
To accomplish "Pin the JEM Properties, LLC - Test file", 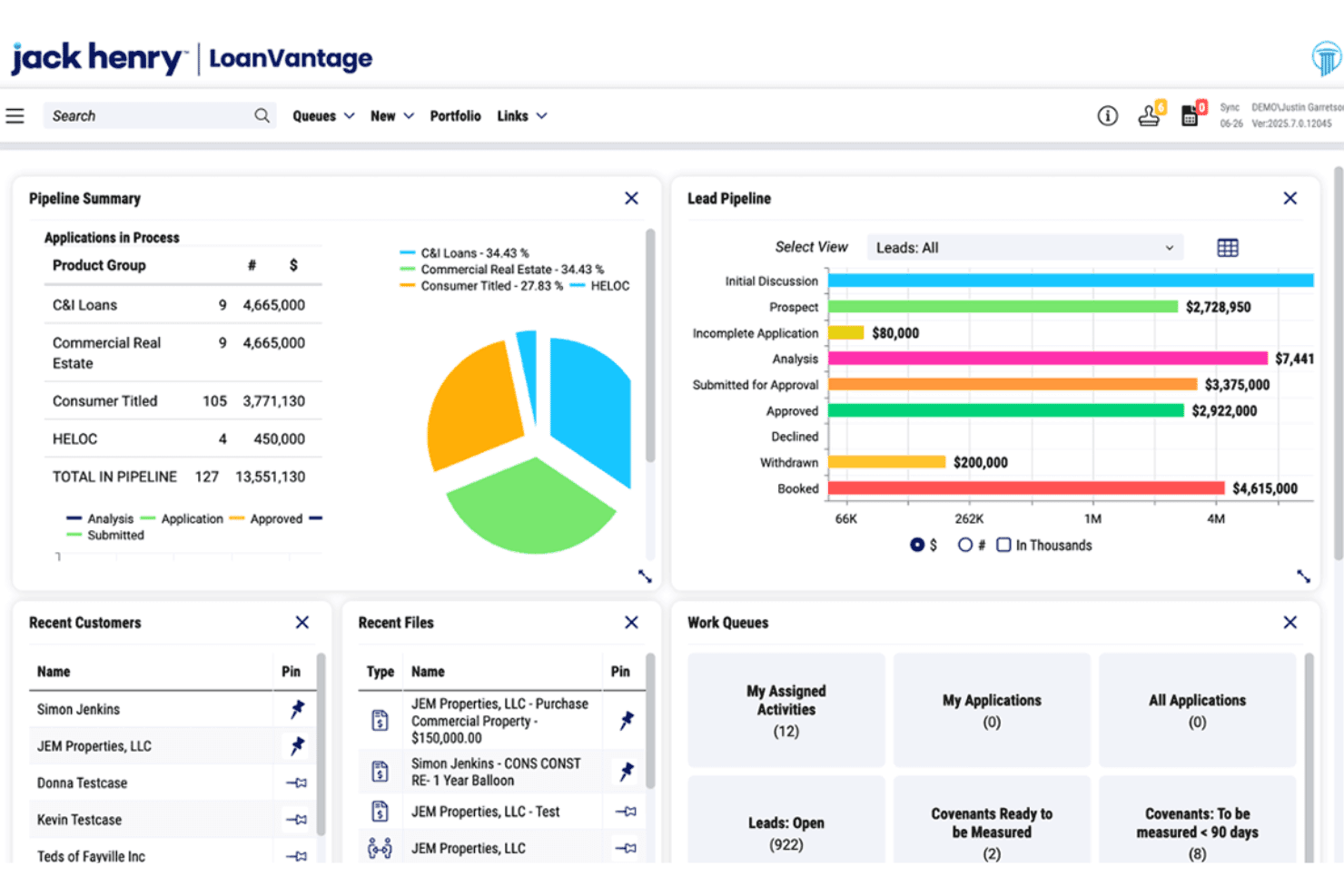I will click(626, 812).
